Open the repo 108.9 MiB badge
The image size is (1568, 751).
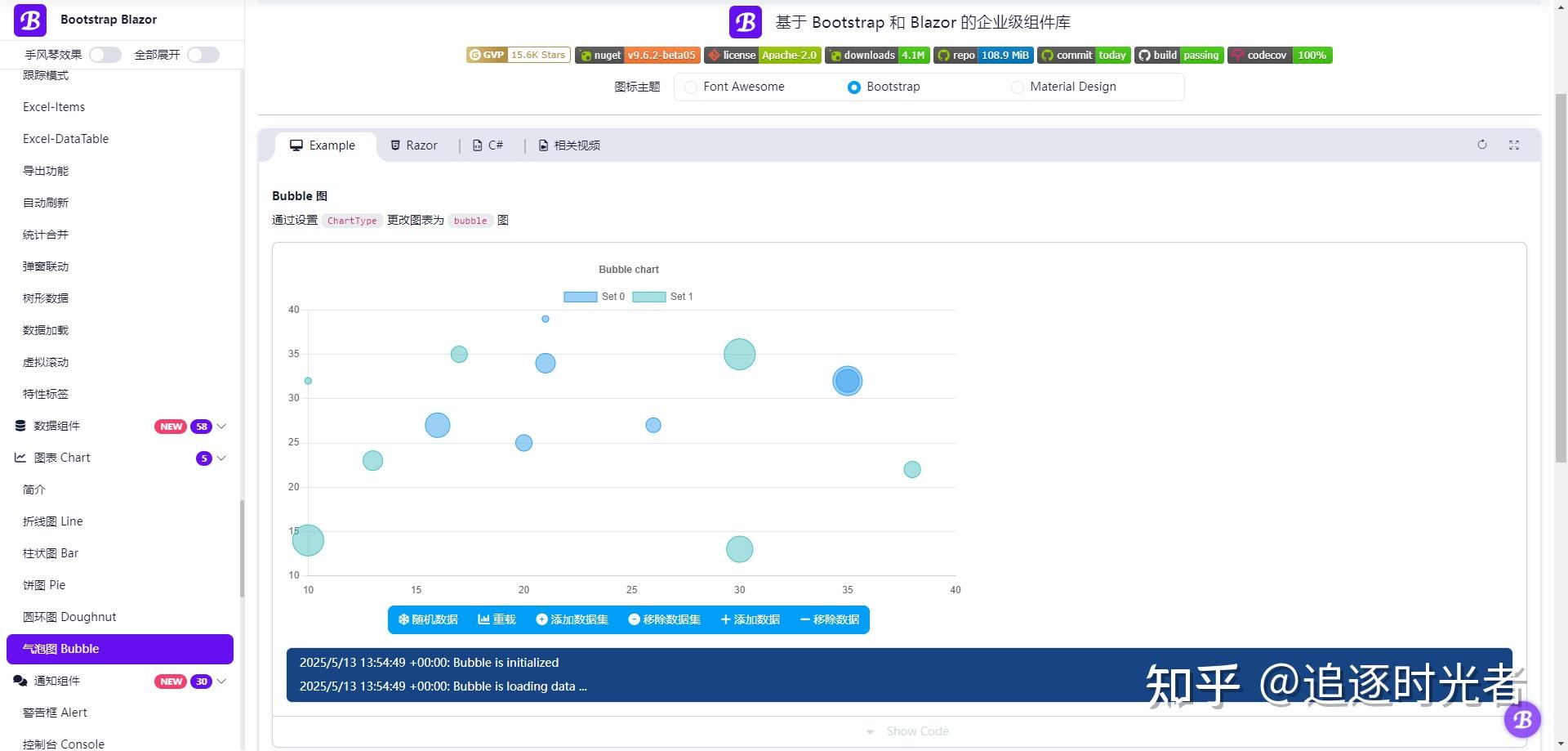[x=983, y=55]
